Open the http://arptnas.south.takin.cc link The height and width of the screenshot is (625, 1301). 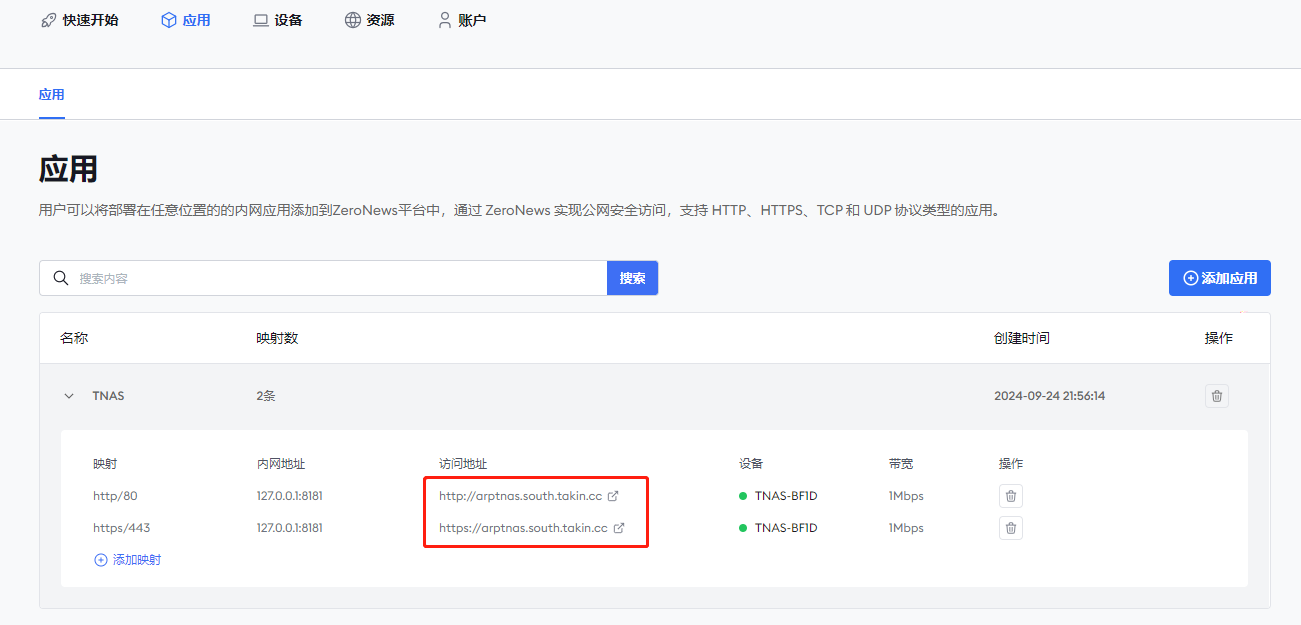click(x=520, y=496)
